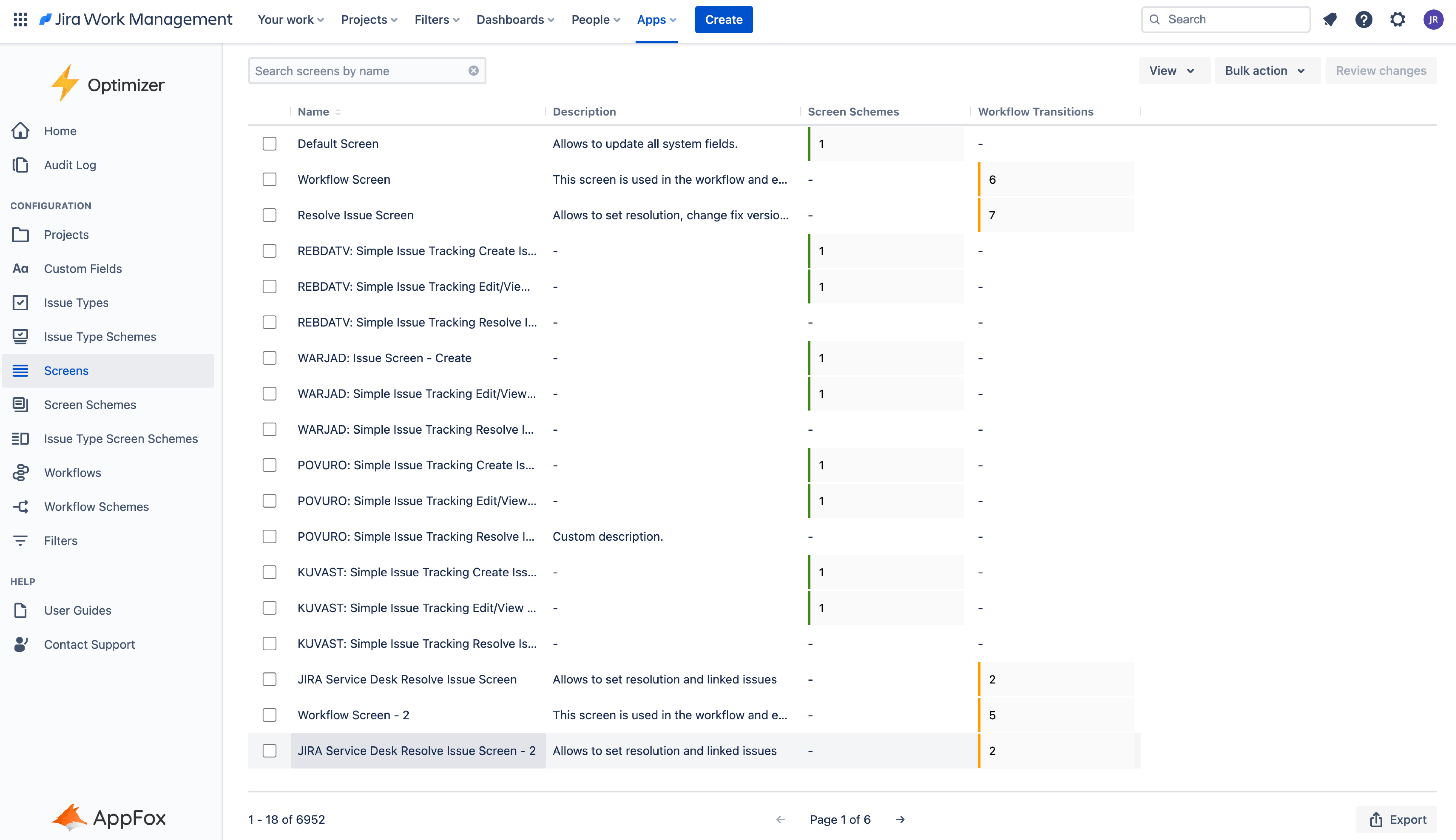Clear the screen search field icon

click(x=473, y=70)
